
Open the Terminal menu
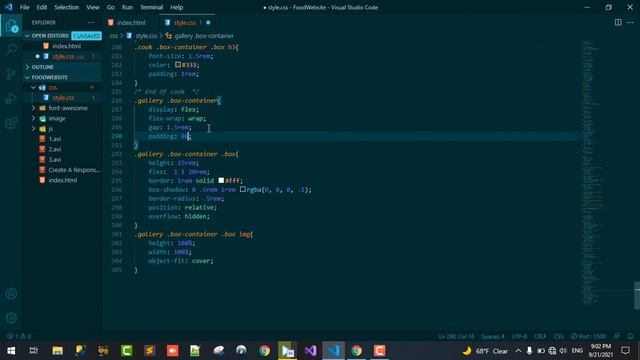pos(151,7)
